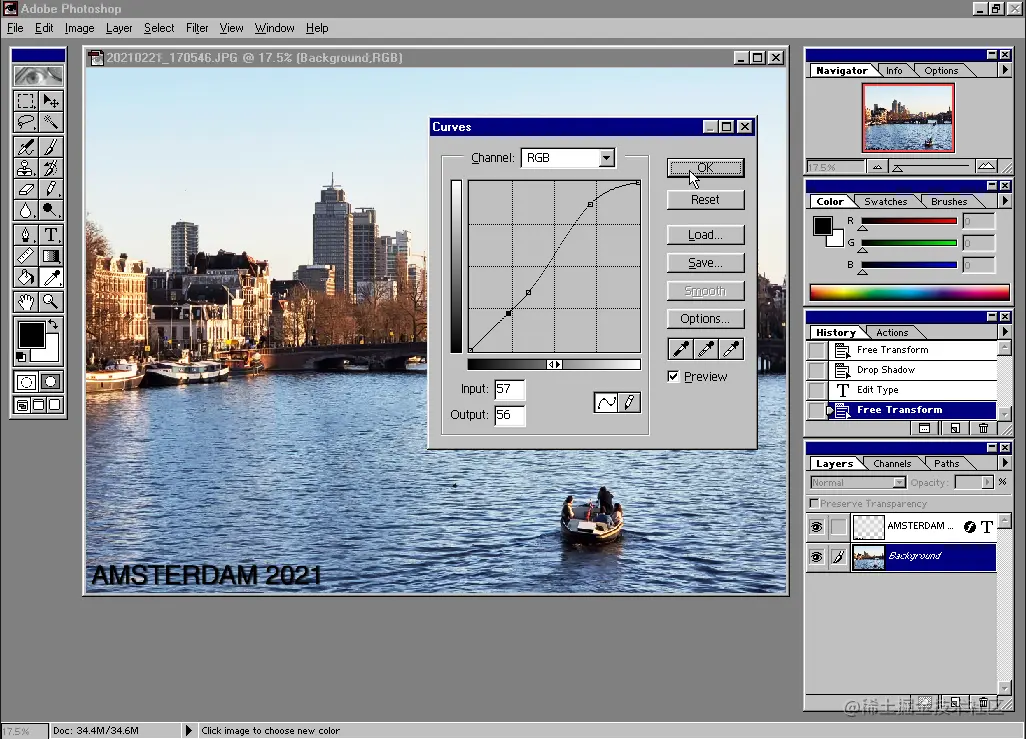The image size is (1026, 739).
Task: Reset to default colors icon
Action: click(21, 357)
